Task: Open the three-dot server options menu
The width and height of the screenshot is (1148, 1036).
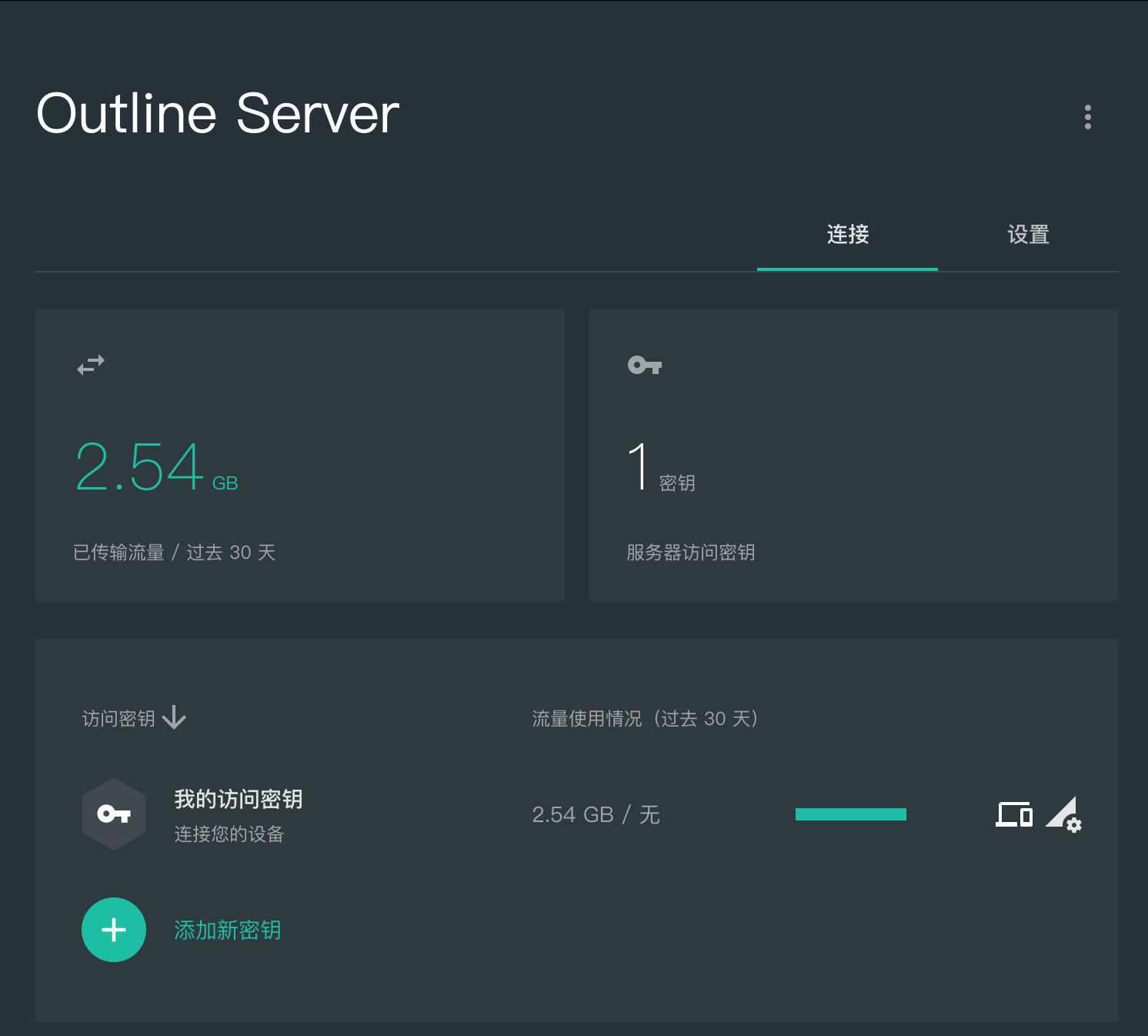Action: (x=1088, y=116)
